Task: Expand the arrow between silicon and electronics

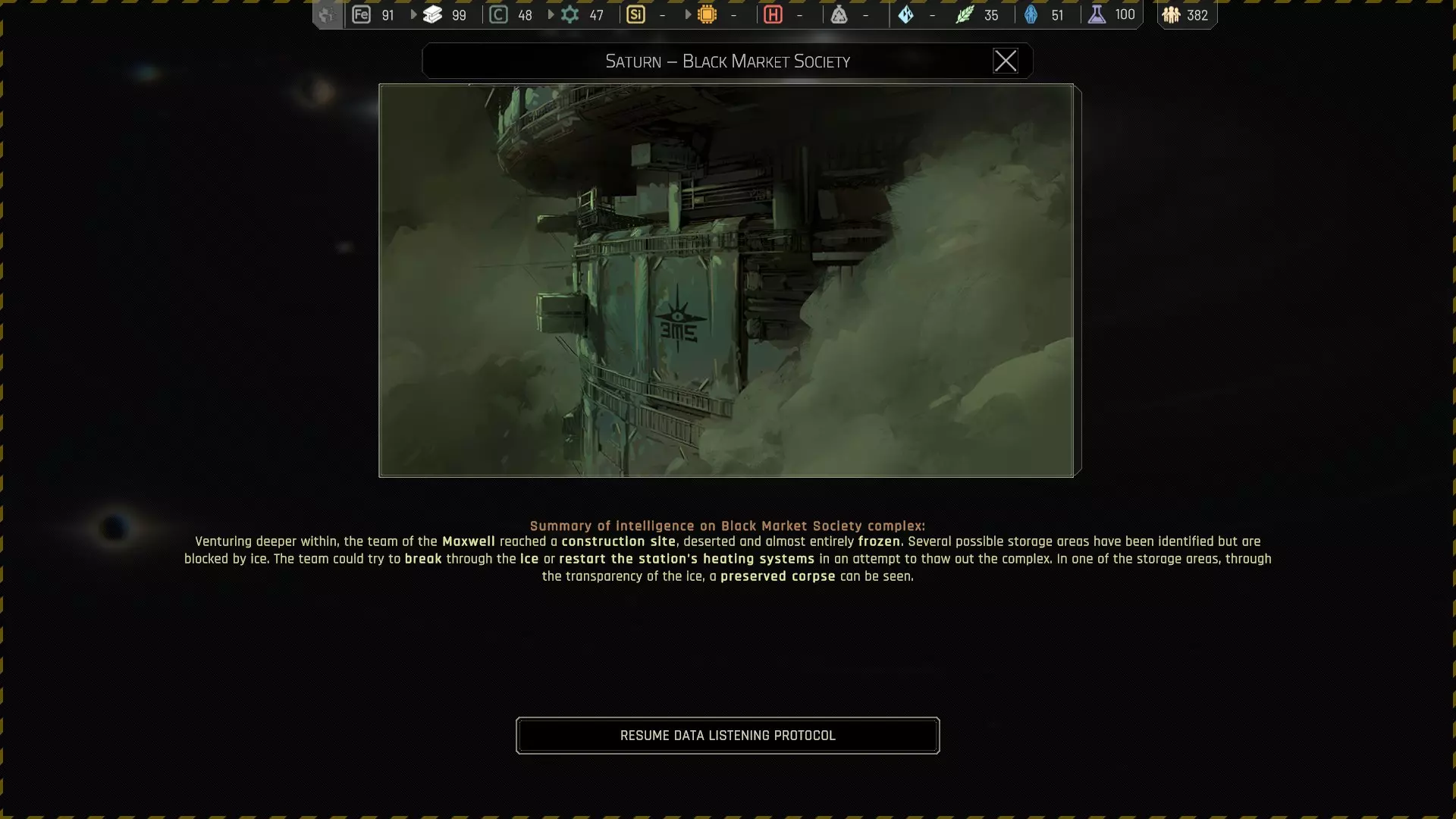Action: tap(688, 14)
